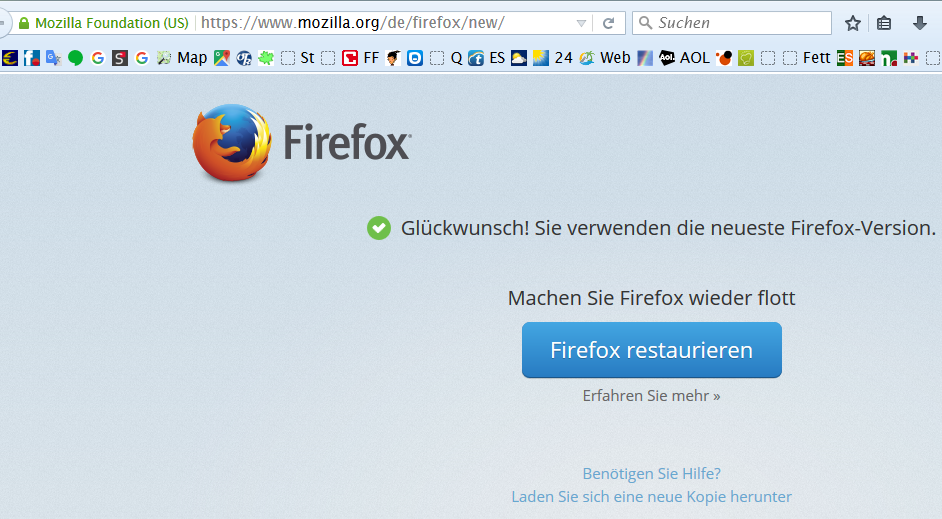
Task: Open the Google Translate bookmark icon
Action: tap(53, 58)
